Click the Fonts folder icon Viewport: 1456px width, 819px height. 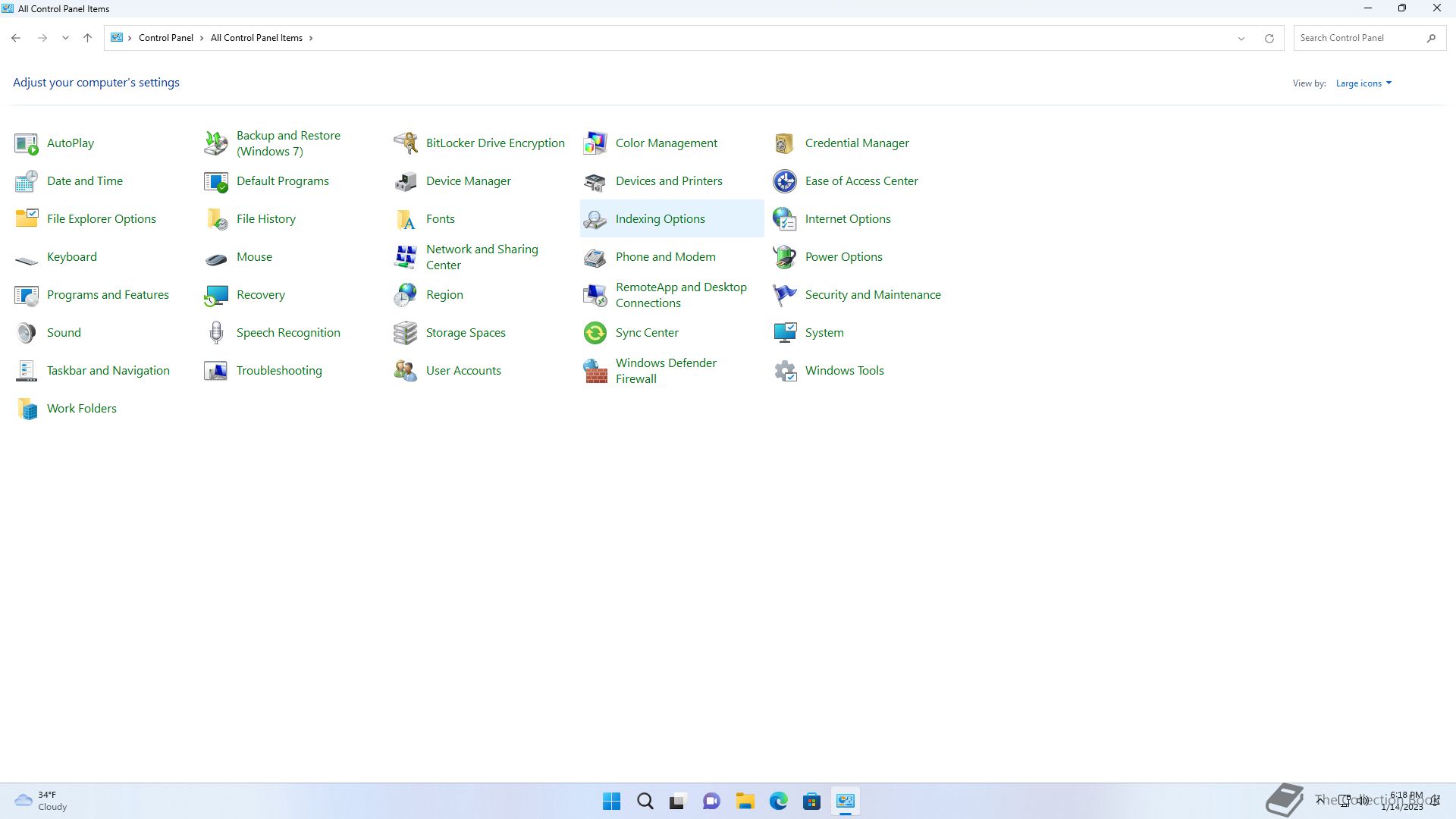click(406, 219)
